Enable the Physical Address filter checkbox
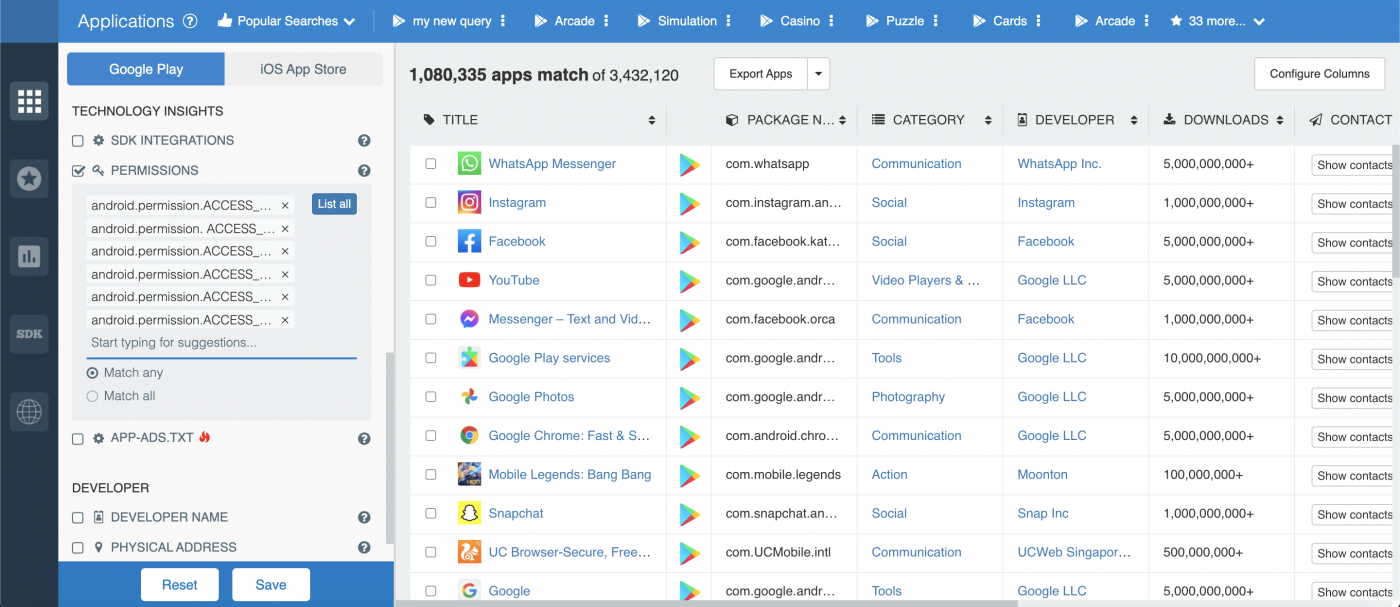The height and width of the screenshot is (607, 1400). (x=78, y=548)
